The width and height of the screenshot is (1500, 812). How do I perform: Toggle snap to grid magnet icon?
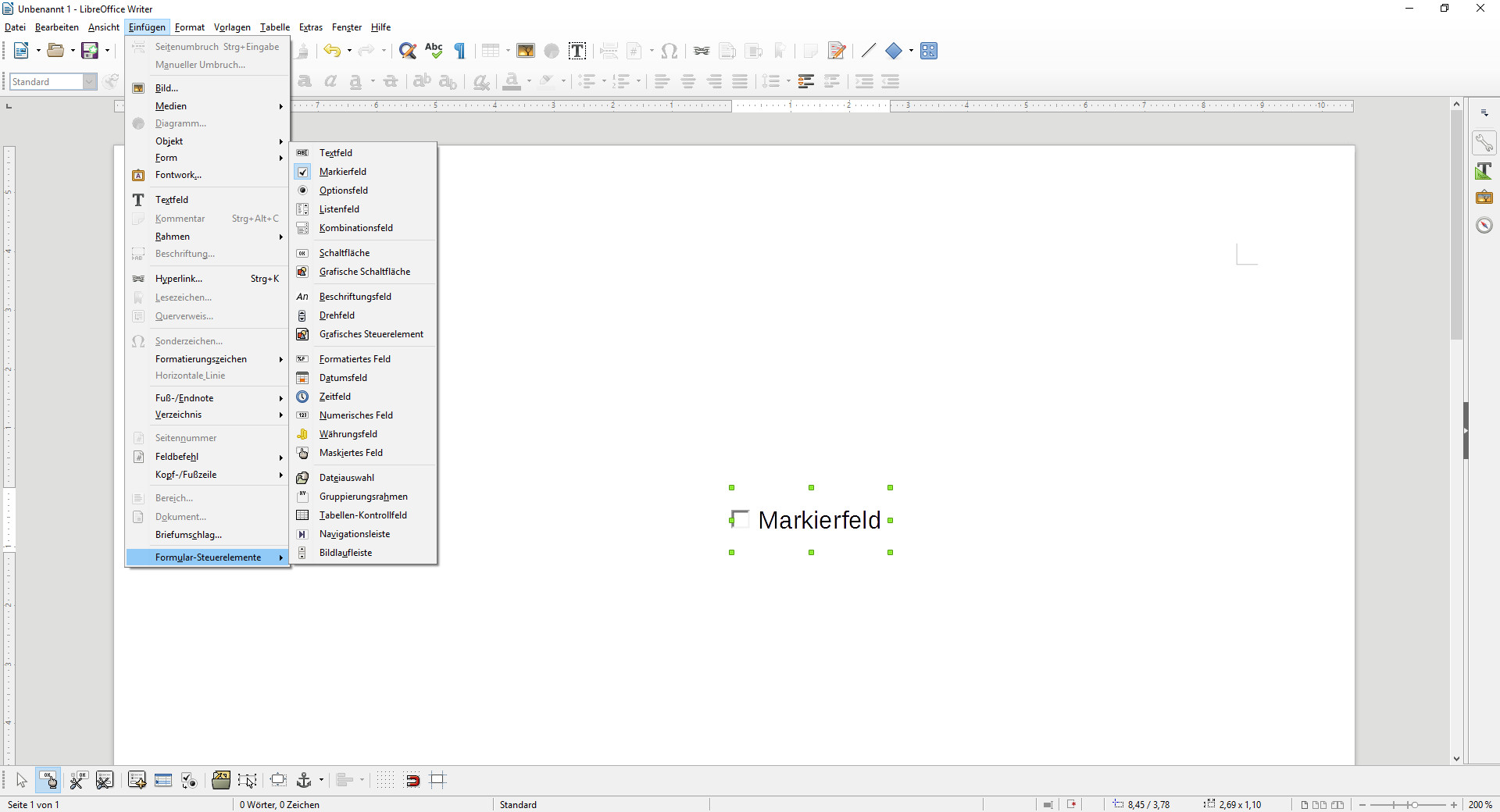(412, 780)
